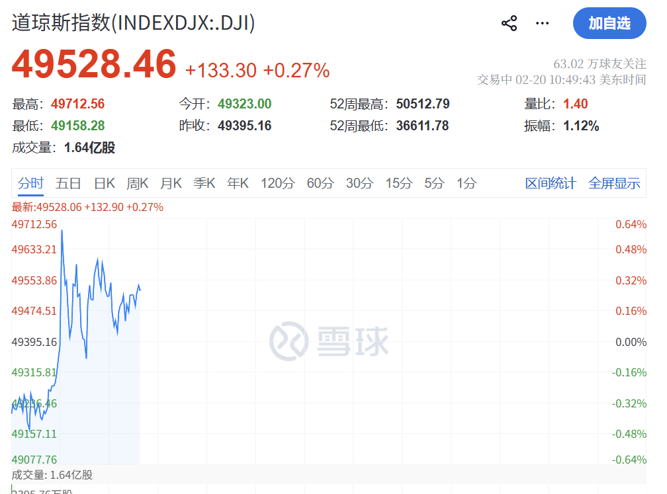Image resolution: width=667 pixels, height=494 pixels.
Task: Click the 加自选 button
Action: tap(609, 23)
